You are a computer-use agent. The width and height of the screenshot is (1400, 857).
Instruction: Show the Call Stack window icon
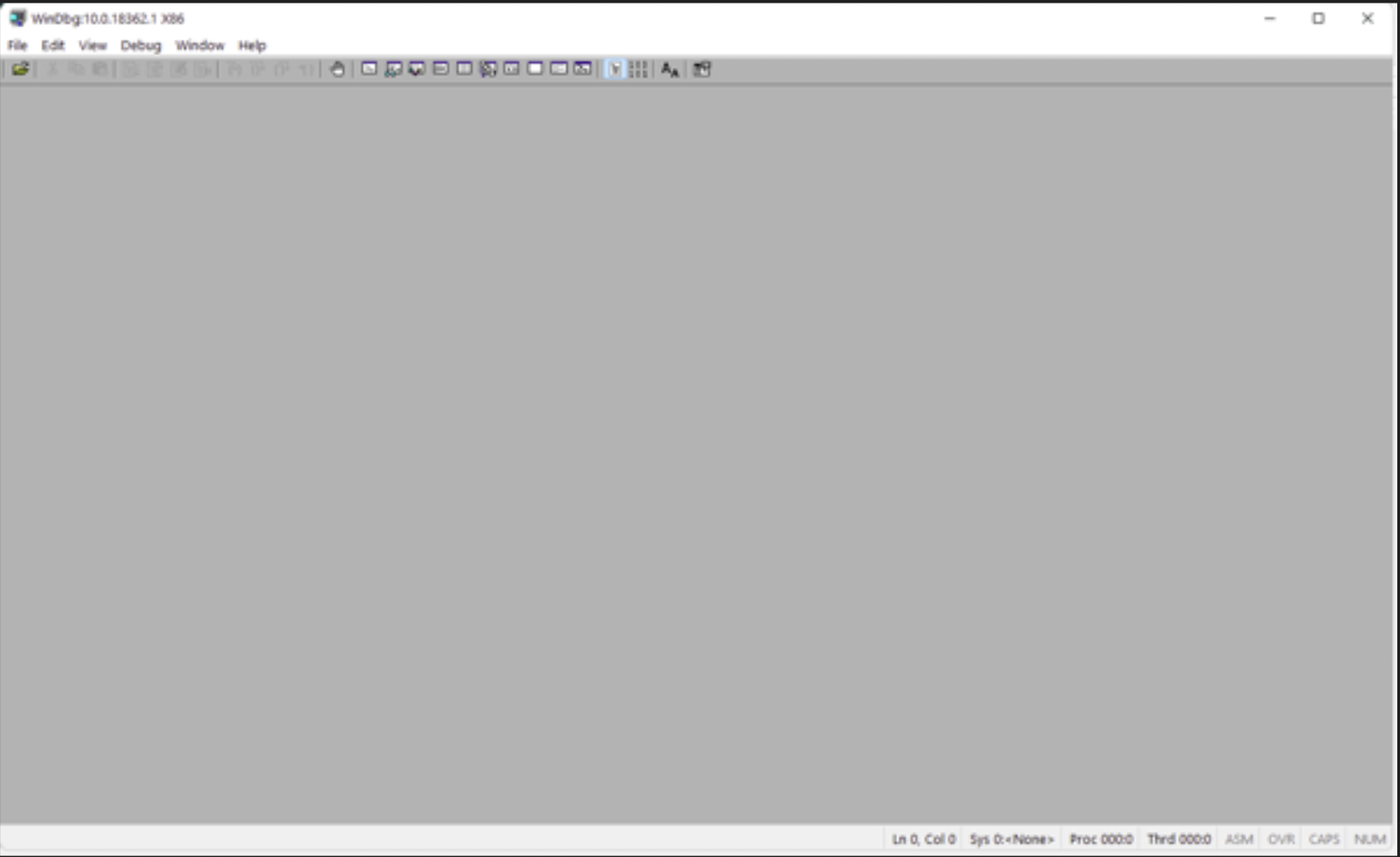488,70
